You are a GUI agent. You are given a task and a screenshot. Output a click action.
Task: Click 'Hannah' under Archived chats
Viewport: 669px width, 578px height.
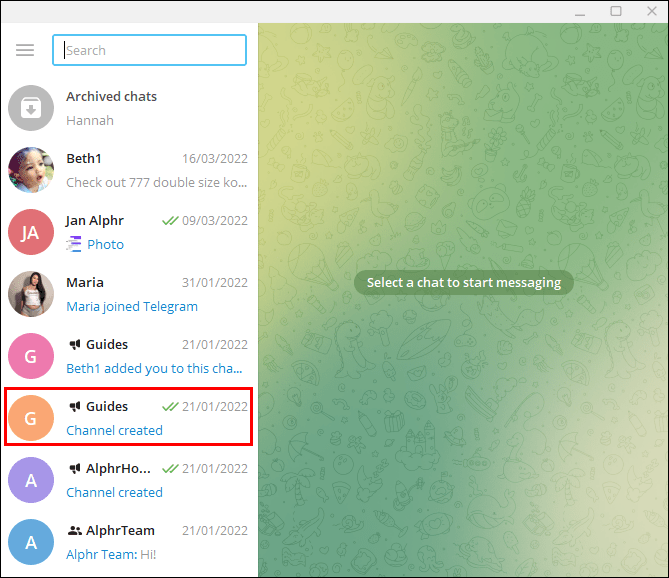coord(90,120)
